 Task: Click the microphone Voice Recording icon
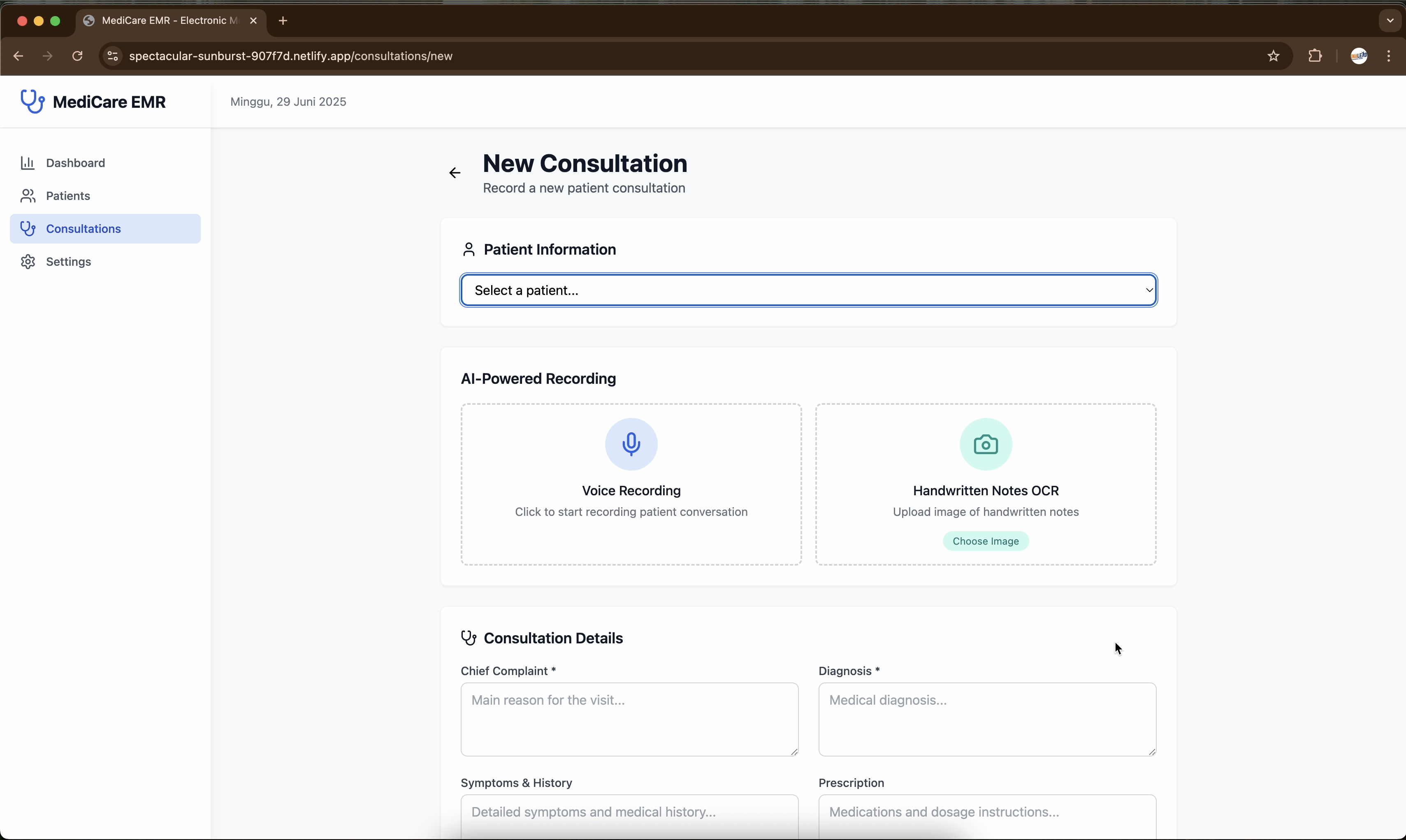coord(631,444)
